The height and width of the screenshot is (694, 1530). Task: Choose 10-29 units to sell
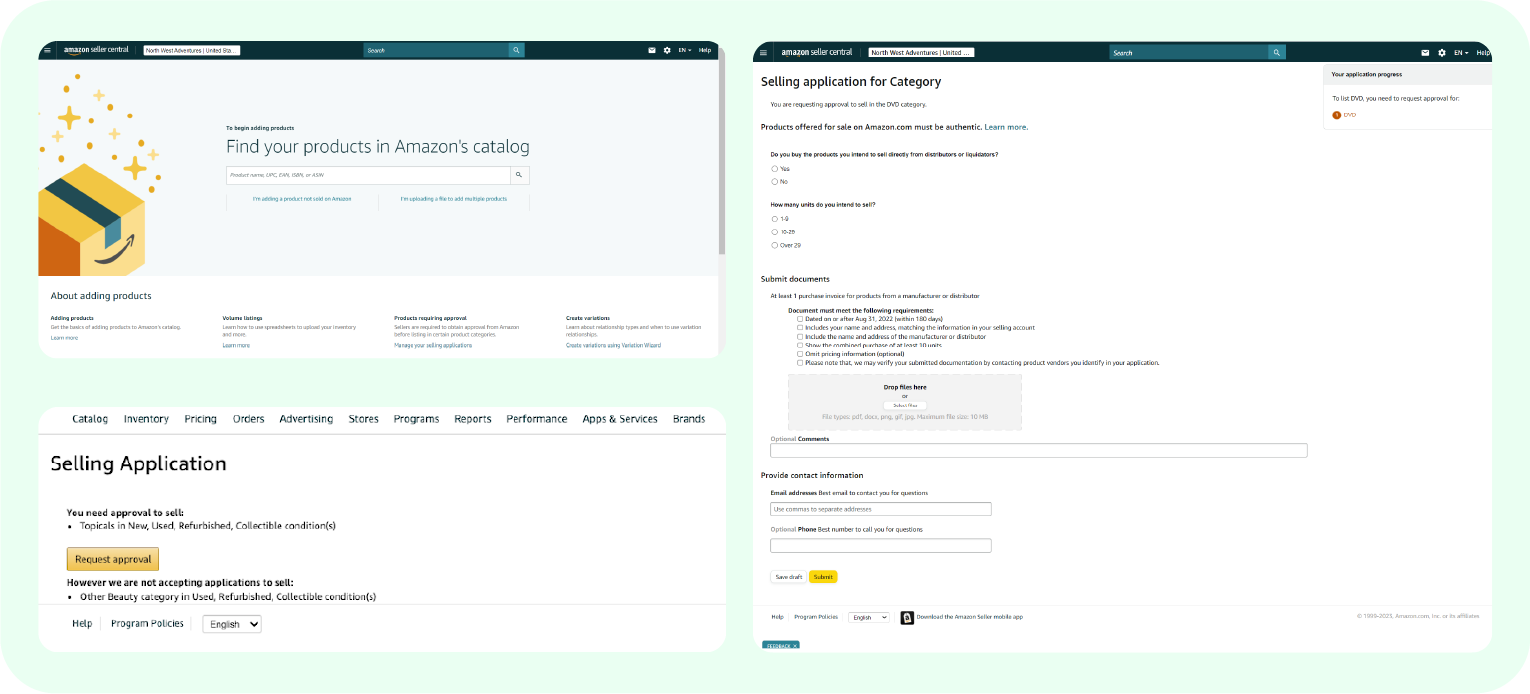point(774,232)
